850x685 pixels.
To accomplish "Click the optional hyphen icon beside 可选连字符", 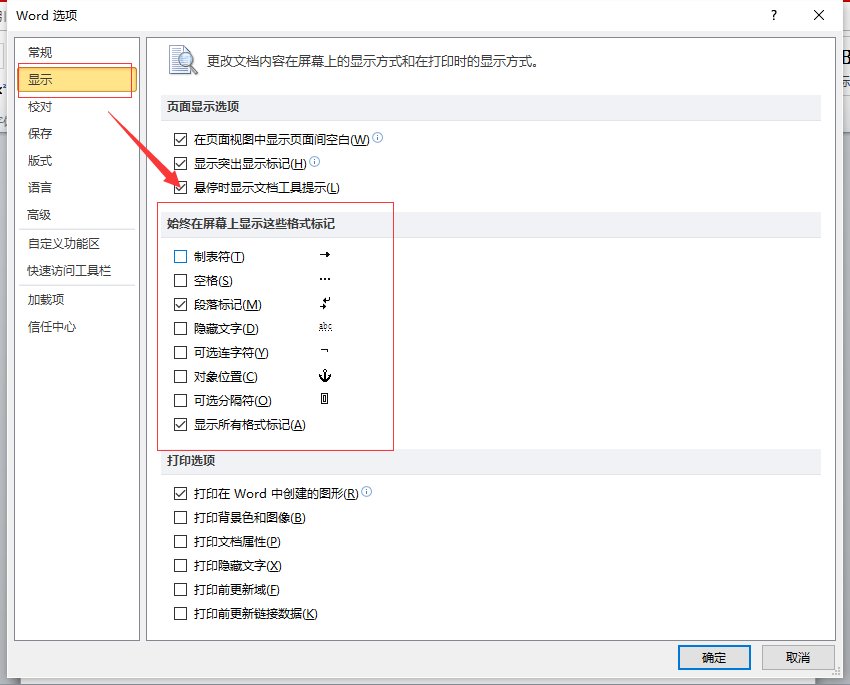I will [325, 352].
